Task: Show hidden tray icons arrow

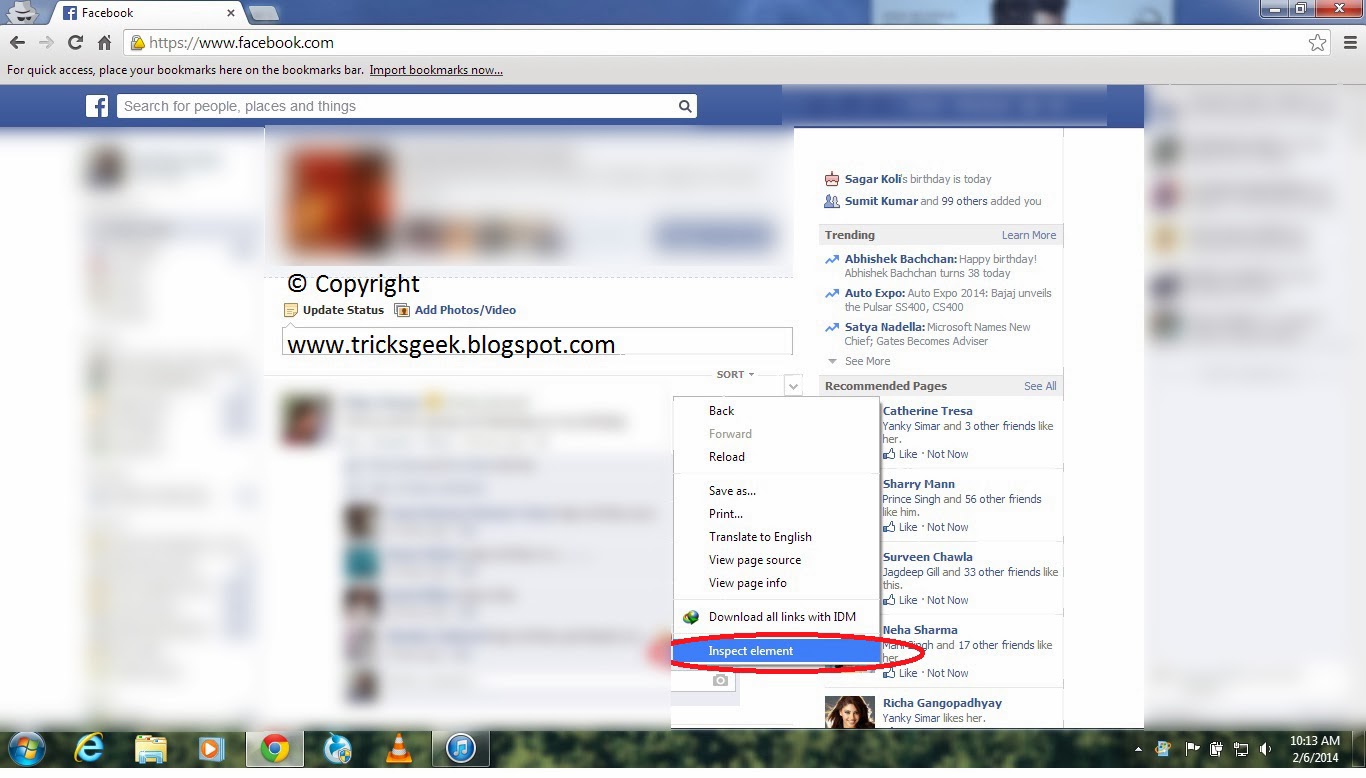Action: [1138, 748]
